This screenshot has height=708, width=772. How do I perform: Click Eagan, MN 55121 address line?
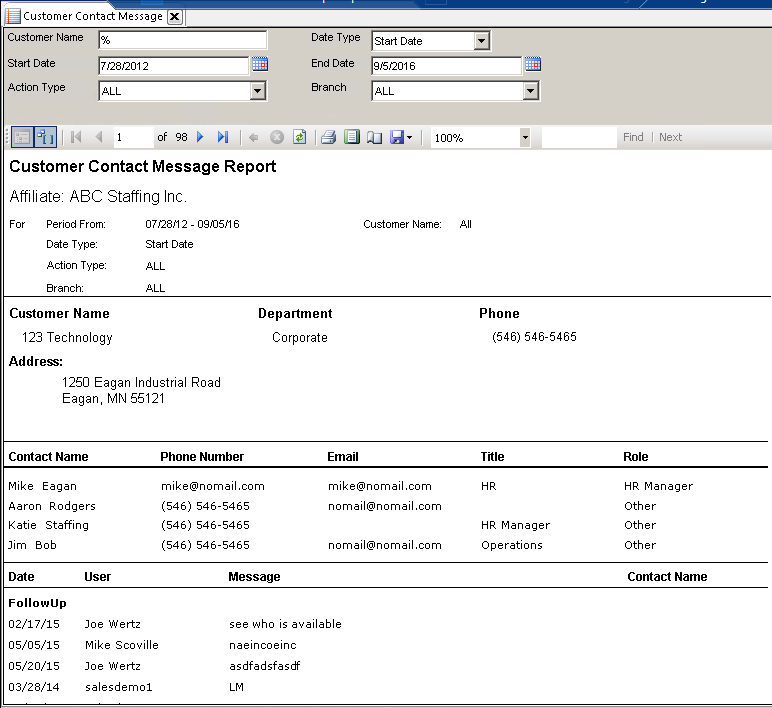click(x=113, y=398)
